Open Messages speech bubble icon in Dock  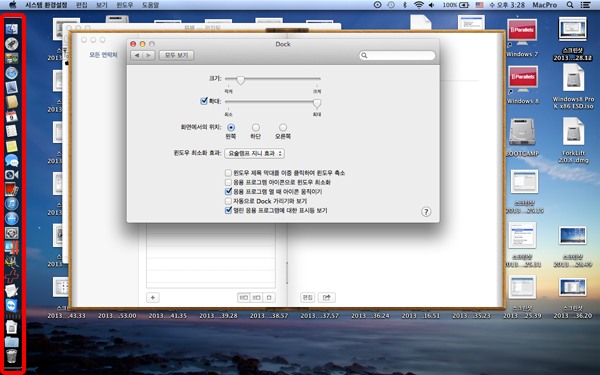11,160
